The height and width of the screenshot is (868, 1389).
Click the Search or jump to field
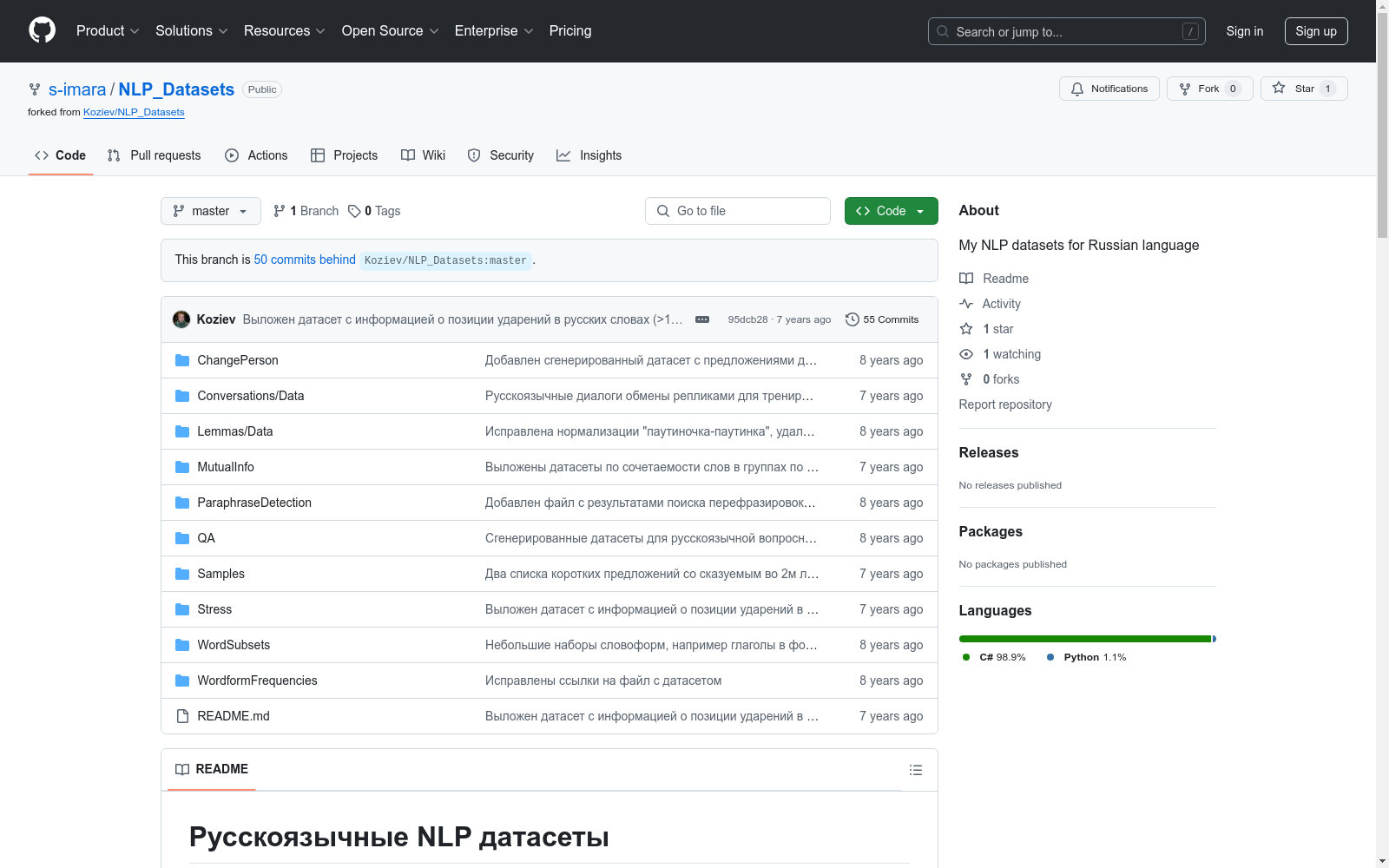1067,31
